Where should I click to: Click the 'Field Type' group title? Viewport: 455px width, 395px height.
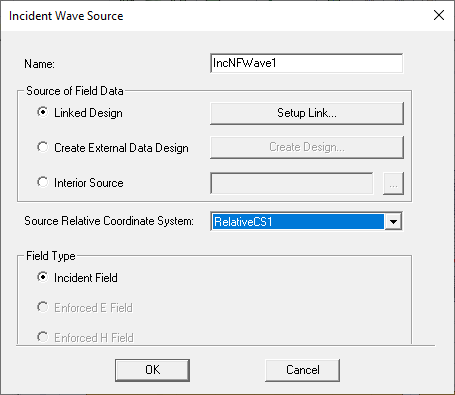51,256
